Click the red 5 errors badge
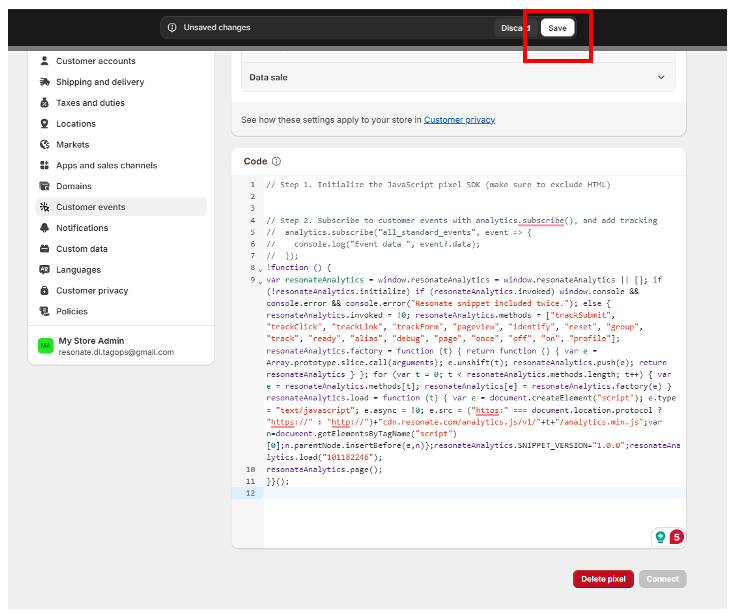Screen dimensions: 735x615 [x=676, y=537]
